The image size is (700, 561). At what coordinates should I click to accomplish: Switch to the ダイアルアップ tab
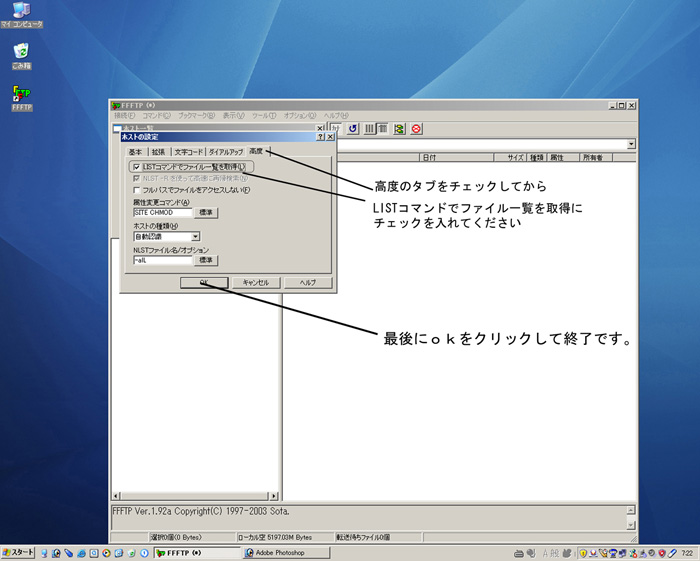pyautogui.click(x=226, y=152)
